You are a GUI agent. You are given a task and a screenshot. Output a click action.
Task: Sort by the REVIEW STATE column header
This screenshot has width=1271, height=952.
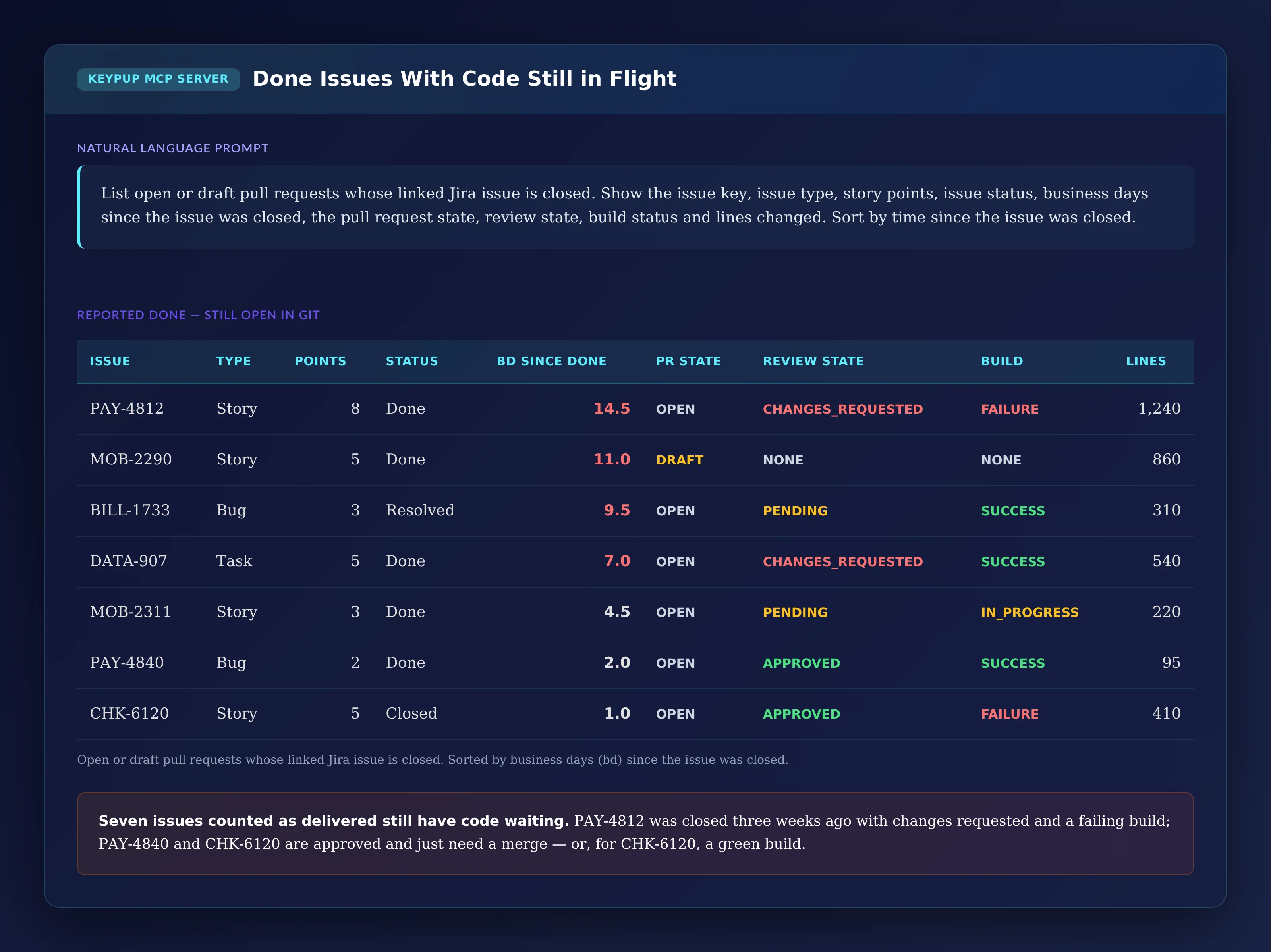(813, 361)
